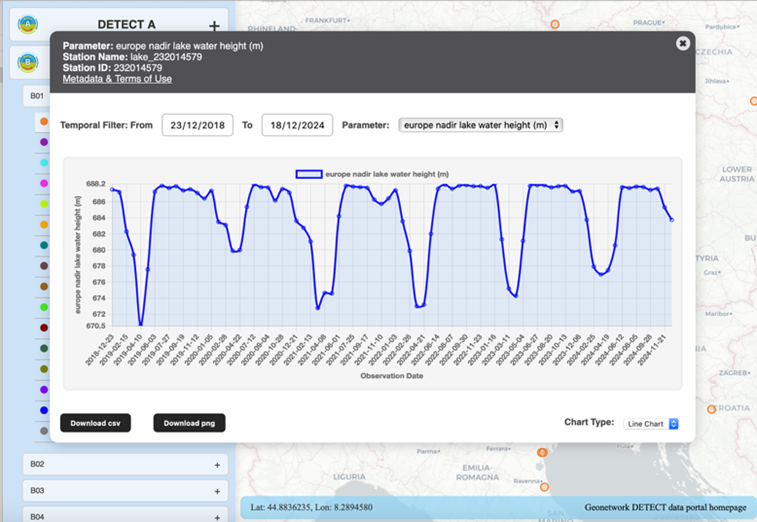Screen dimensions: 757x522
Task: Close the lake water height popup
Action: (682, 44)
